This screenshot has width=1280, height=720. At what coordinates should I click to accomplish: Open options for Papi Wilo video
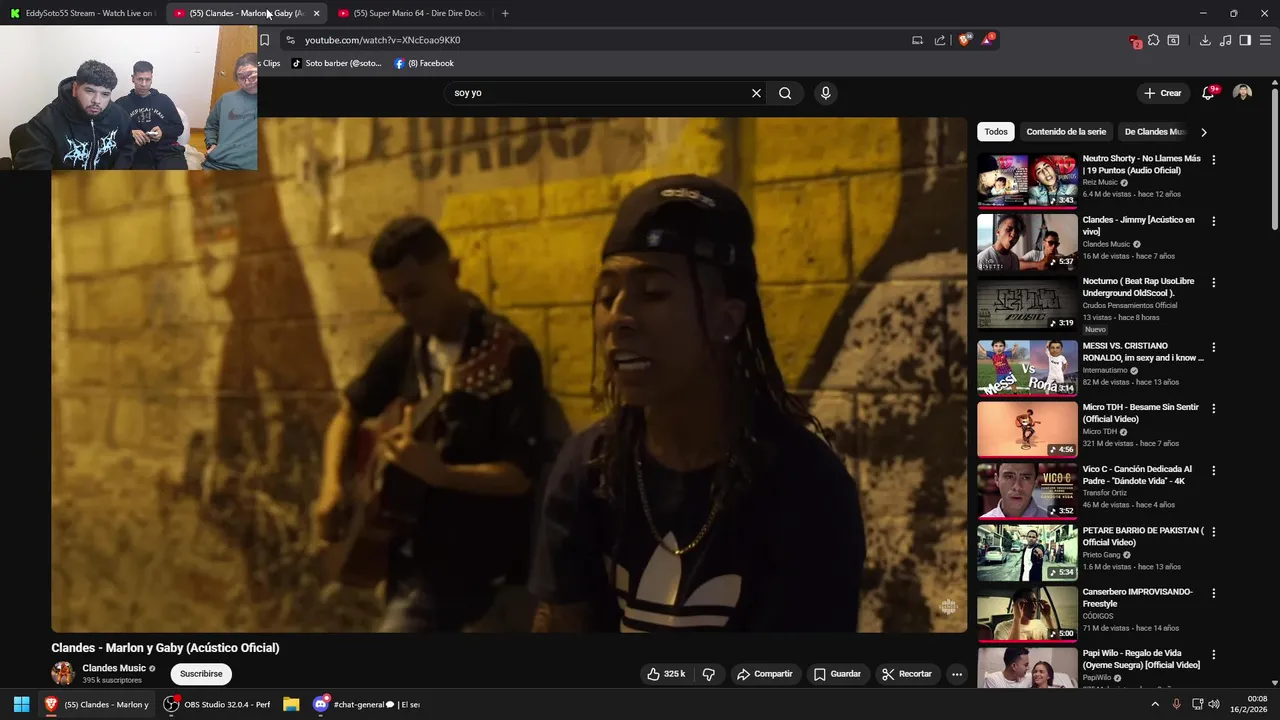(1214, 655)
